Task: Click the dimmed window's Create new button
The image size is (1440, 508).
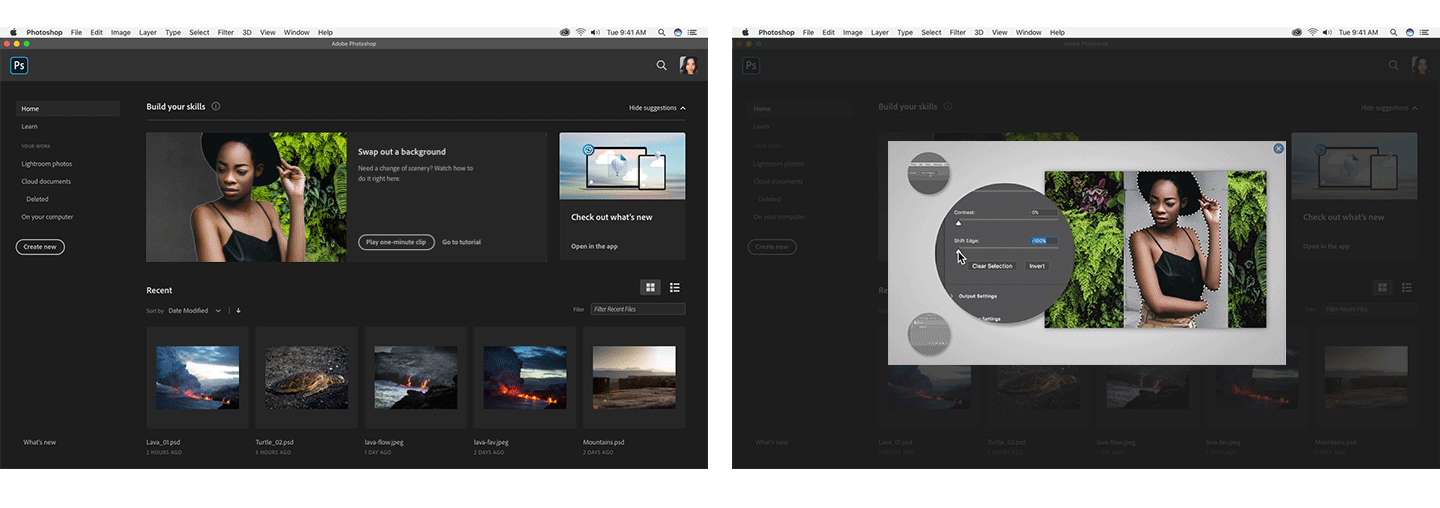Action: pos(772,246)
